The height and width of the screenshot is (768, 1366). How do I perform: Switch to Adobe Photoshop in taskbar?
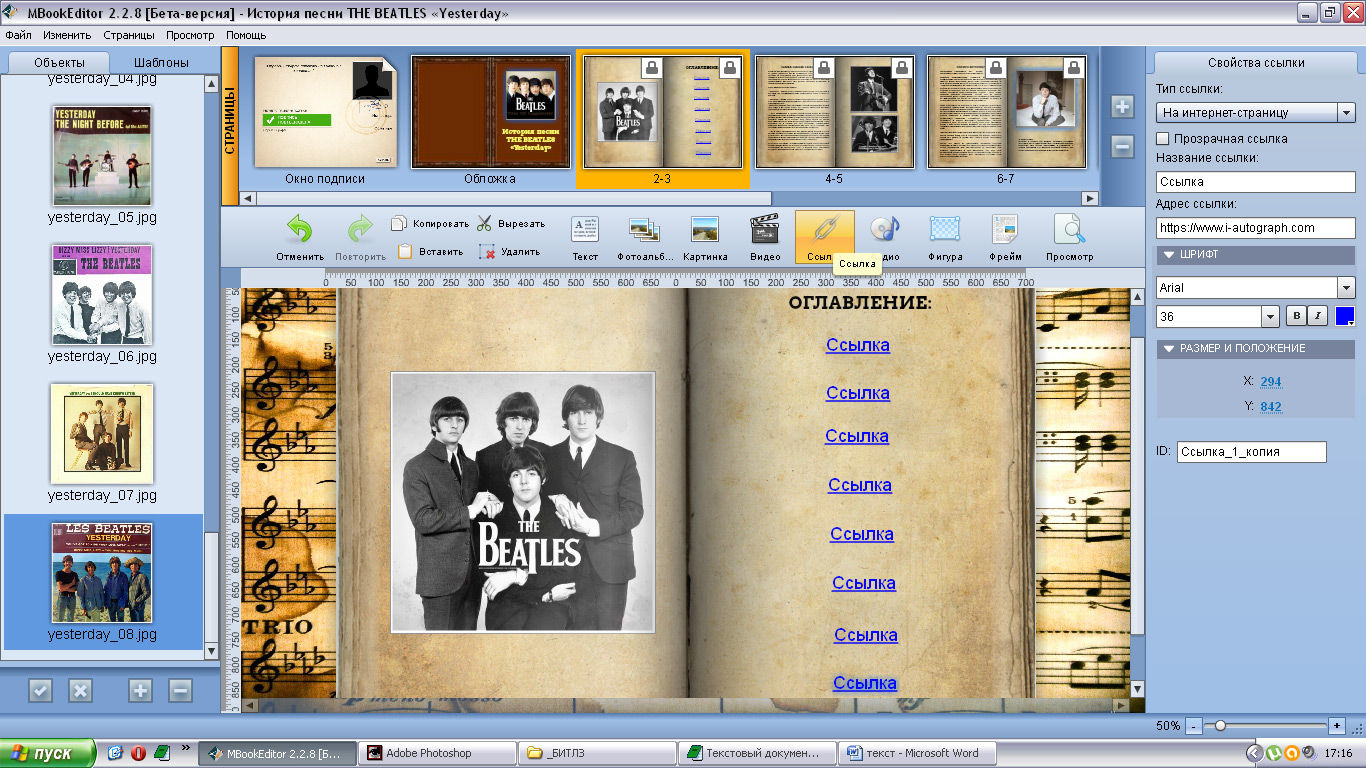437,753
